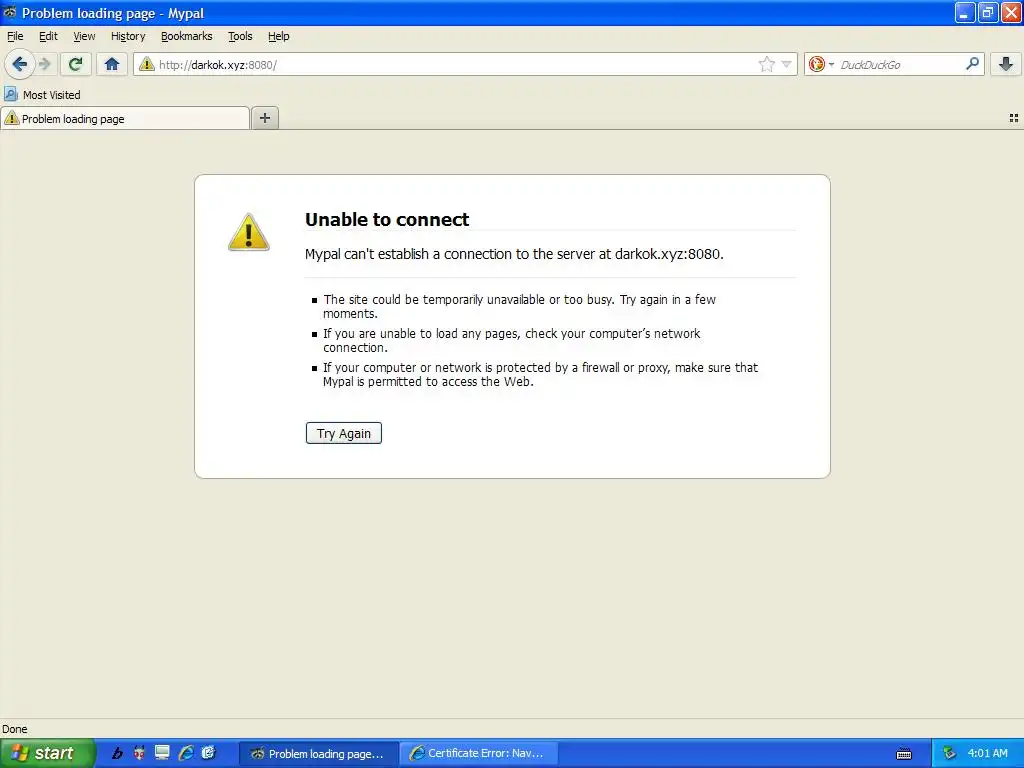Open the Edit menu
This screenshot has height=768, width=1024.
[48, 36]
